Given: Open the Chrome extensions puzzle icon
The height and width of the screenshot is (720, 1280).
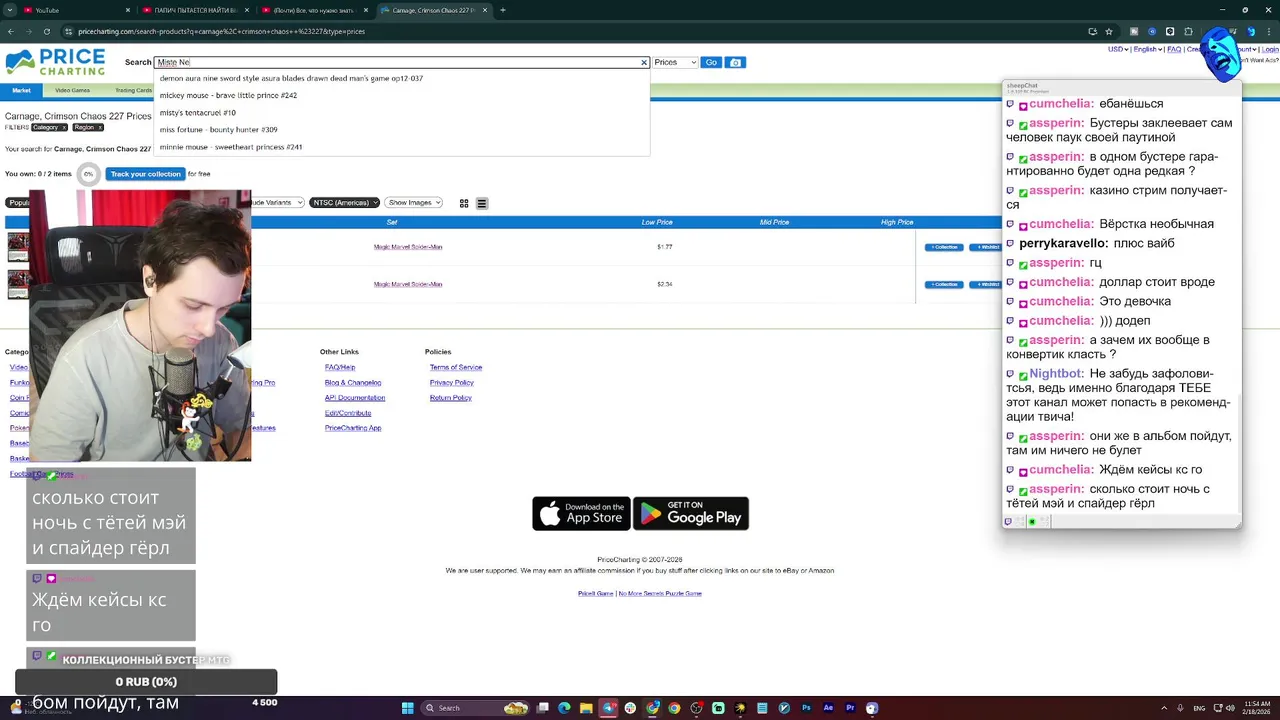Looking at the screenshot, I should point(1188,31).
